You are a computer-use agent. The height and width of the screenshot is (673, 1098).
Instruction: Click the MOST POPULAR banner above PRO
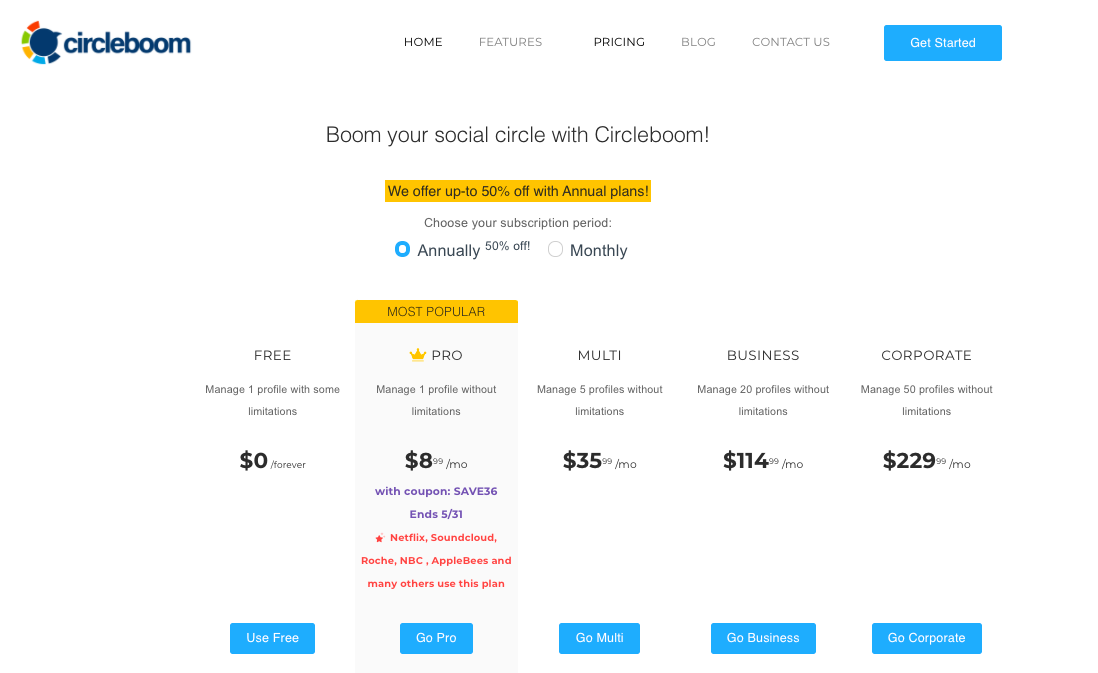436,311
